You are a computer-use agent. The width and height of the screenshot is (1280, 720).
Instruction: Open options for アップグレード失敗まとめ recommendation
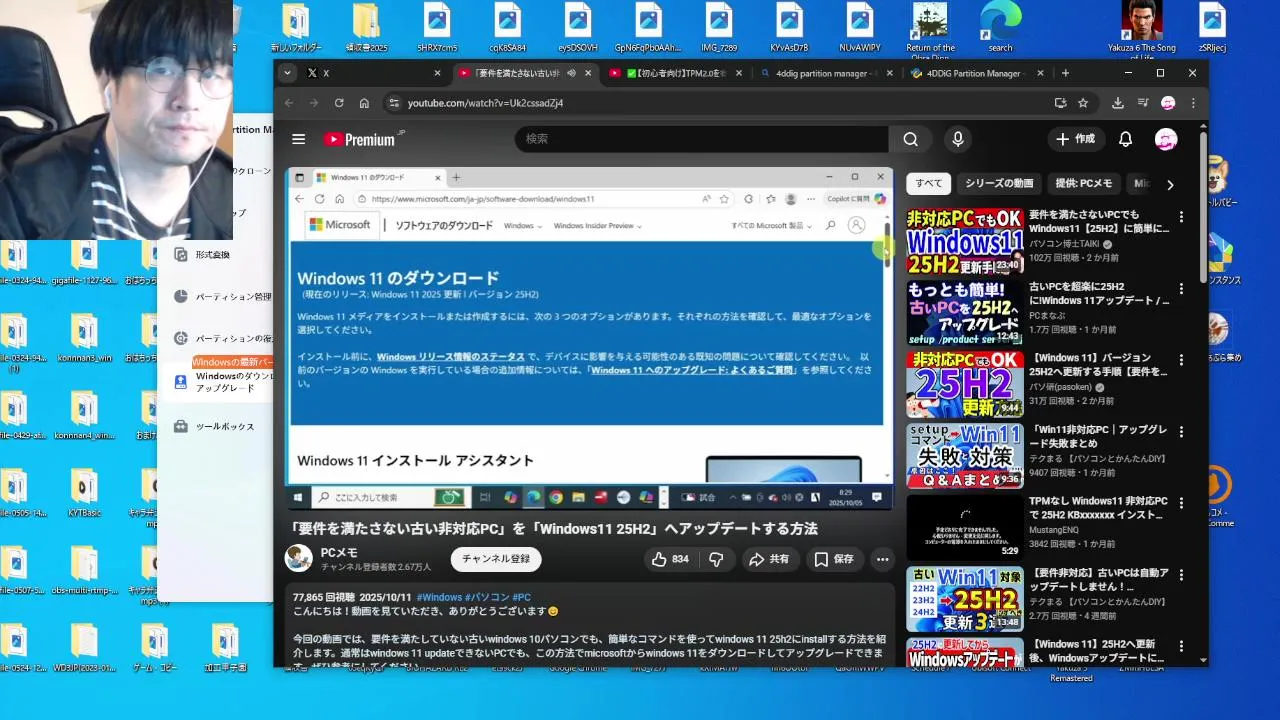1181,432
